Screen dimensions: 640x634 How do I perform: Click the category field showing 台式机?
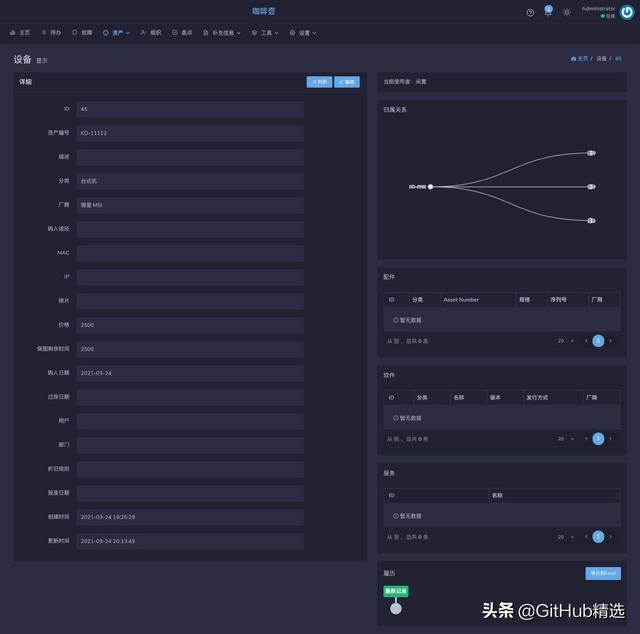point(190,181)
